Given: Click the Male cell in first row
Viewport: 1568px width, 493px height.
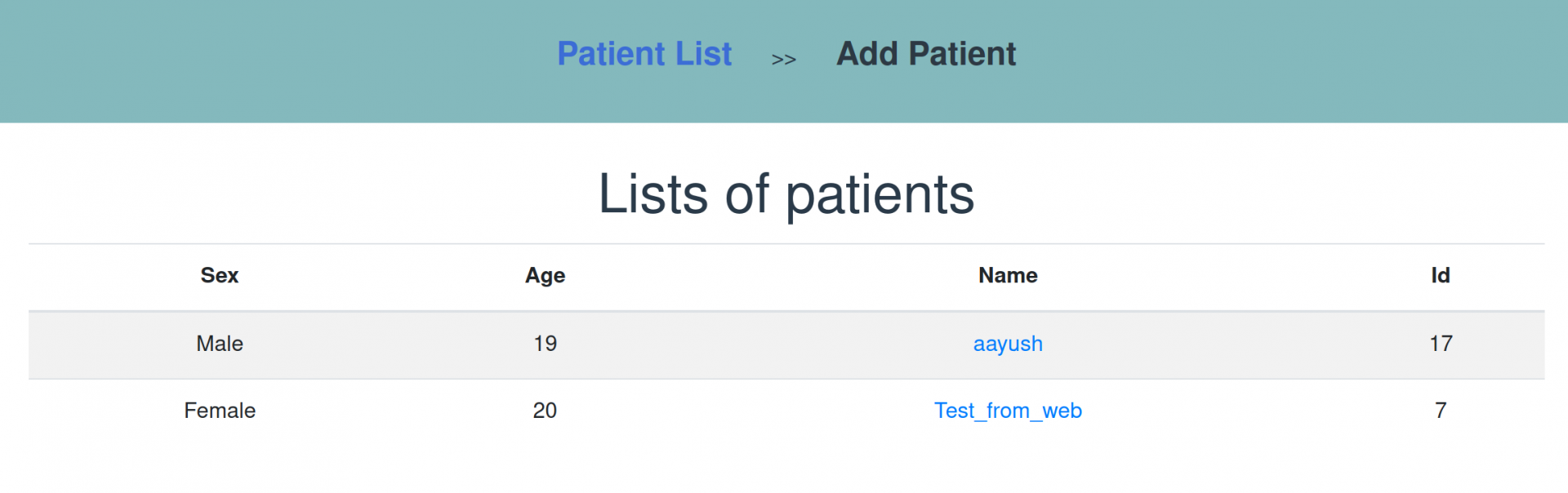Looking at the screenshot, I should point(220,344).
